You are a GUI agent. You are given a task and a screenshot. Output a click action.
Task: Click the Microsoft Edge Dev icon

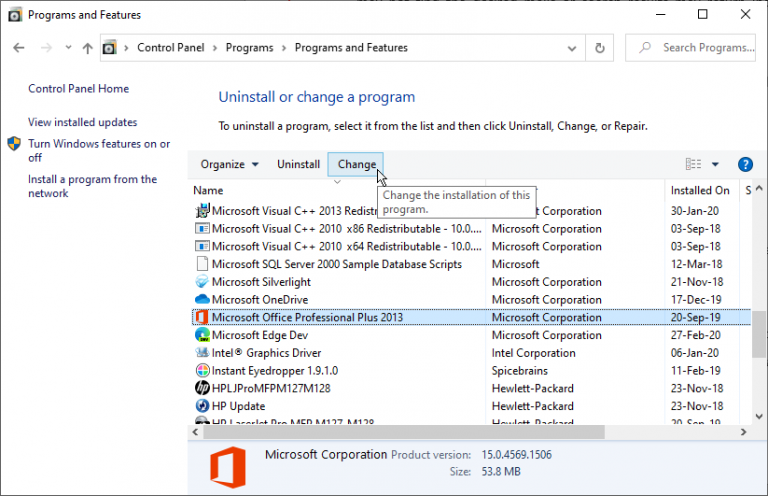[x=202, y=335]
